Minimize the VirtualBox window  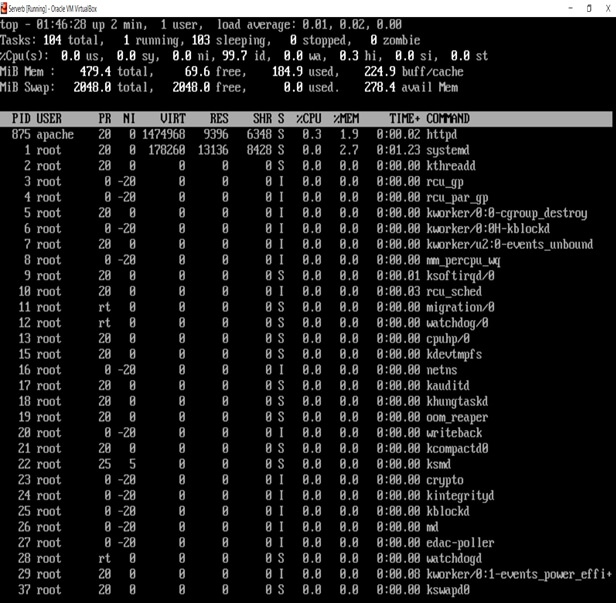[x=570, y=8]
